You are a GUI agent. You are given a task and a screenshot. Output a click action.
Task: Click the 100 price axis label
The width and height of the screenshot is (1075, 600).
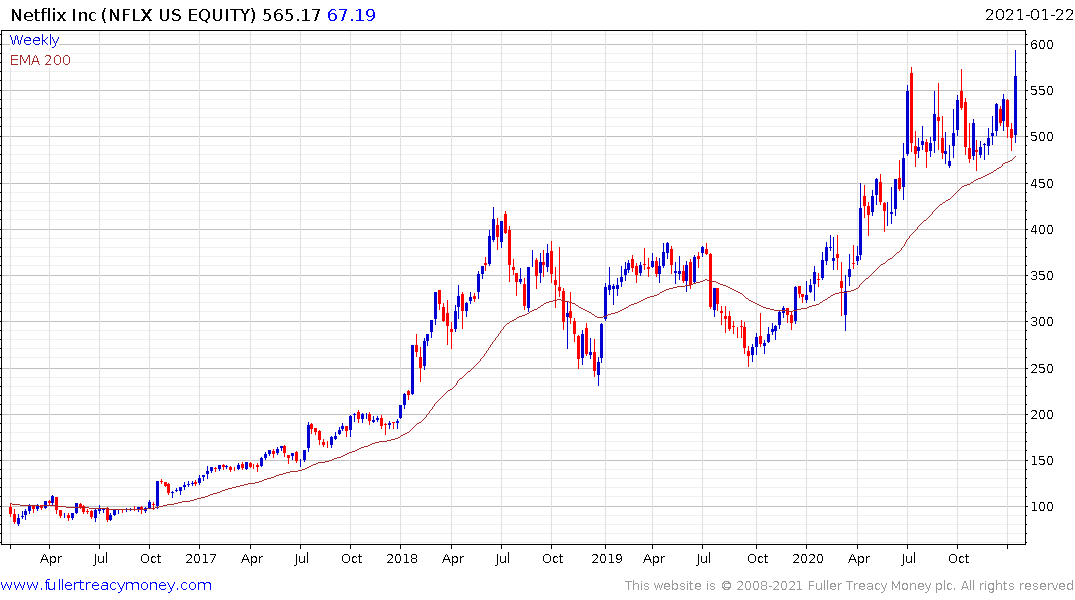click(1041, 507)
